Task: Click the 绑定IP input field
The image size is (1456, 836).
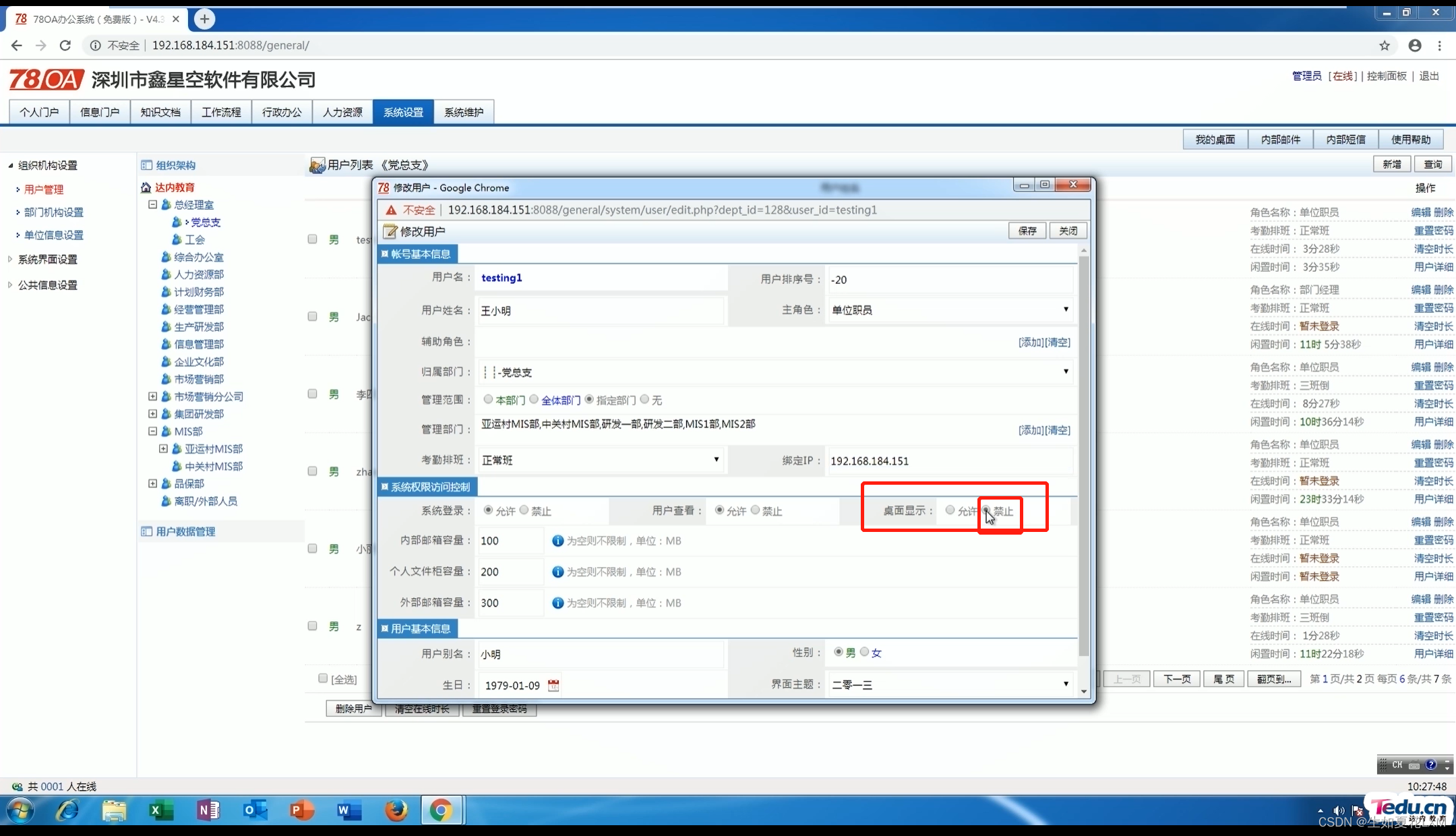Action: 950,460
